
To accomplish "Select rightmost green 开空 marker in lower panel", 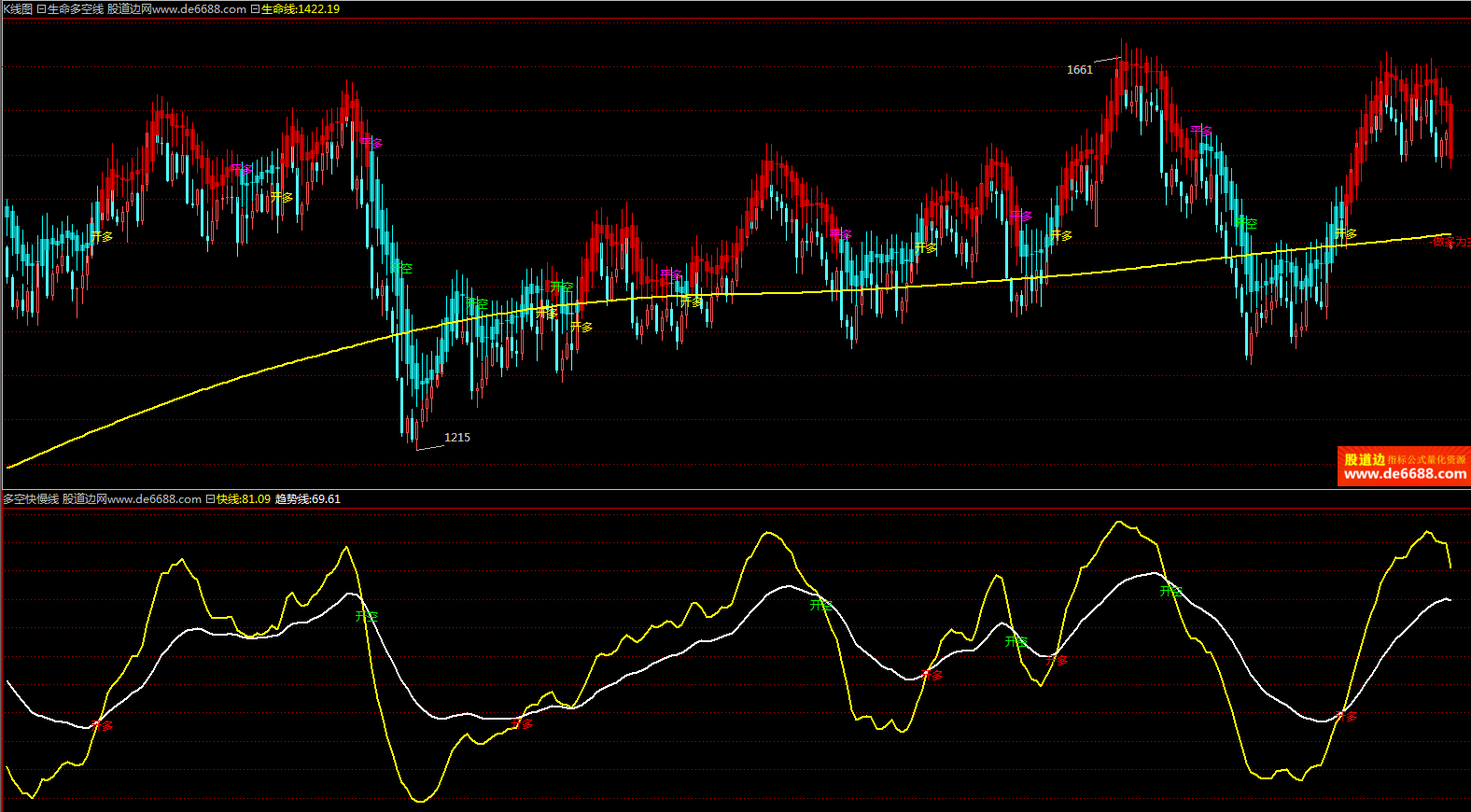I will tap(1170, 591).
